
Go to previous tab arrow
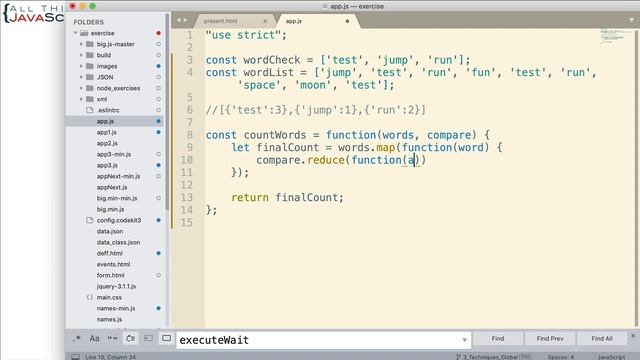179,20
